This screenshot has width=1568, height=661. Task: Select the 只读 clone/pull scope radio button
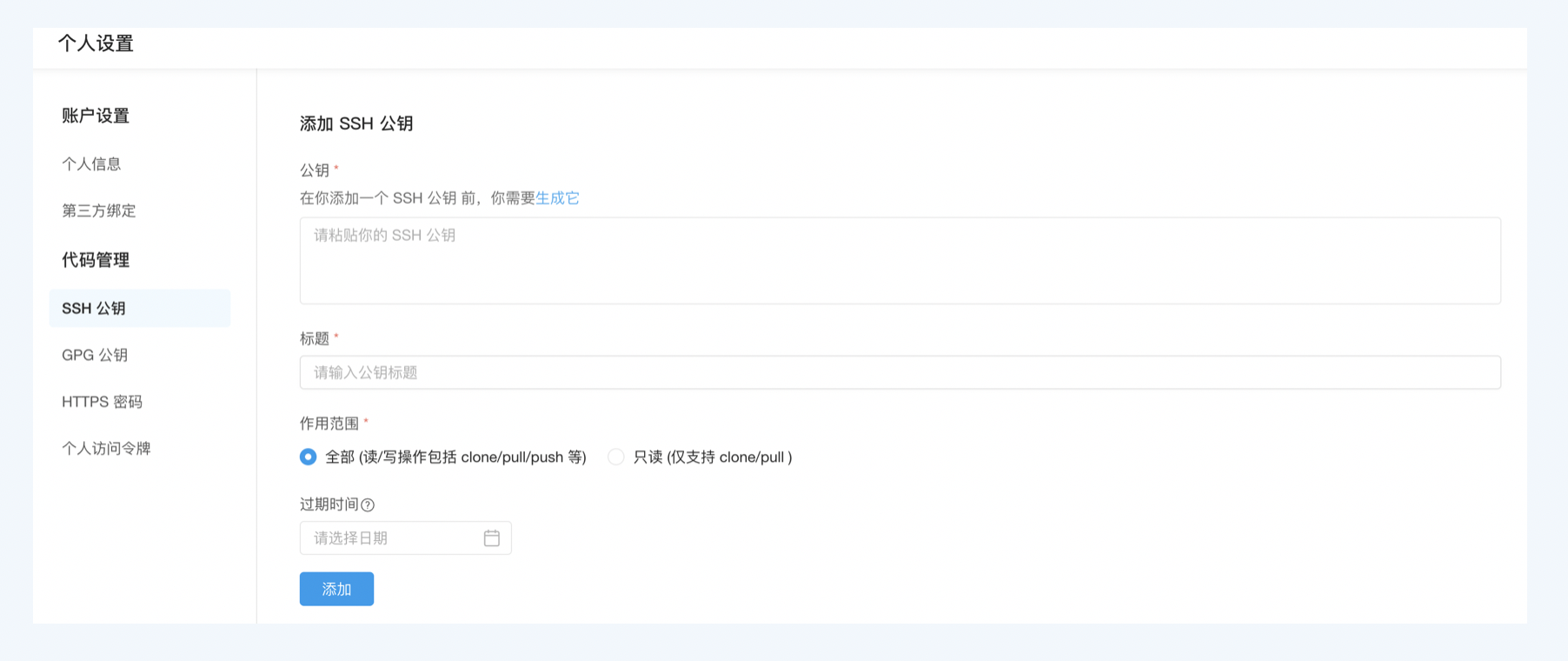point(615,457)
